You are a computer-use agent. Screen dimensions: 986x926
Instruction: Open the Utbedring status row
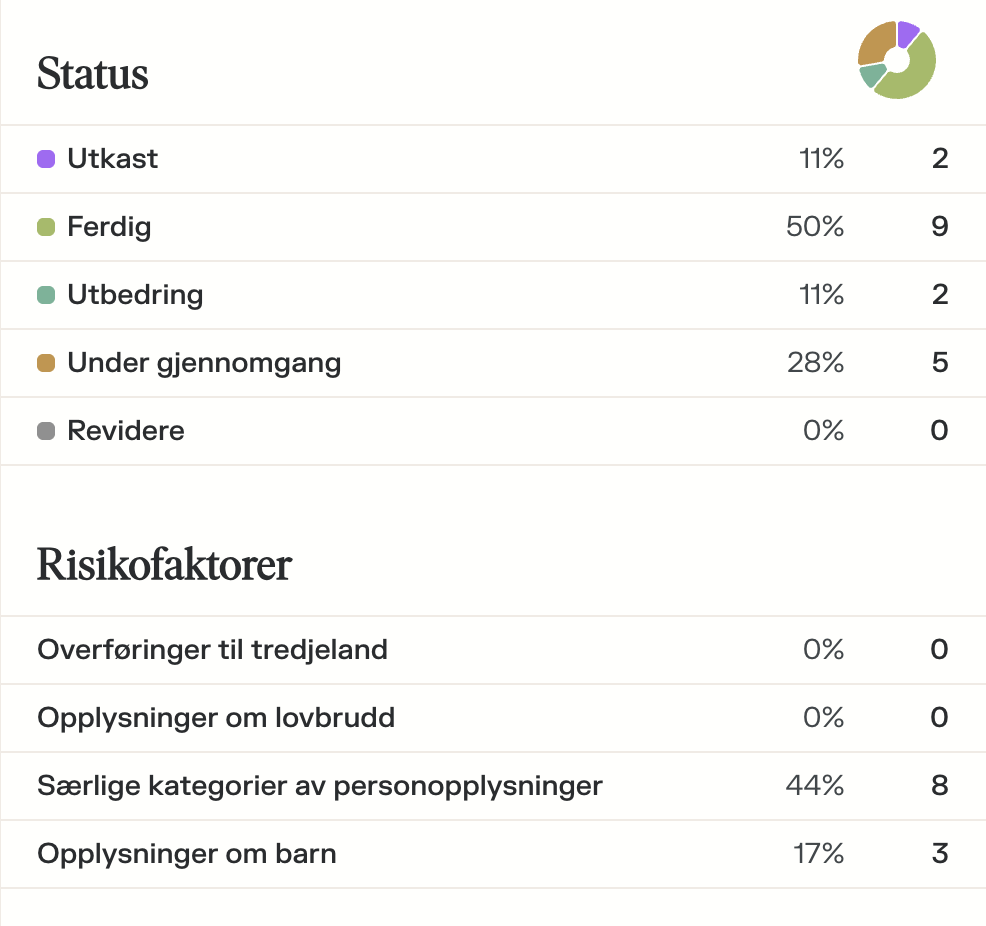click(135, 295)
